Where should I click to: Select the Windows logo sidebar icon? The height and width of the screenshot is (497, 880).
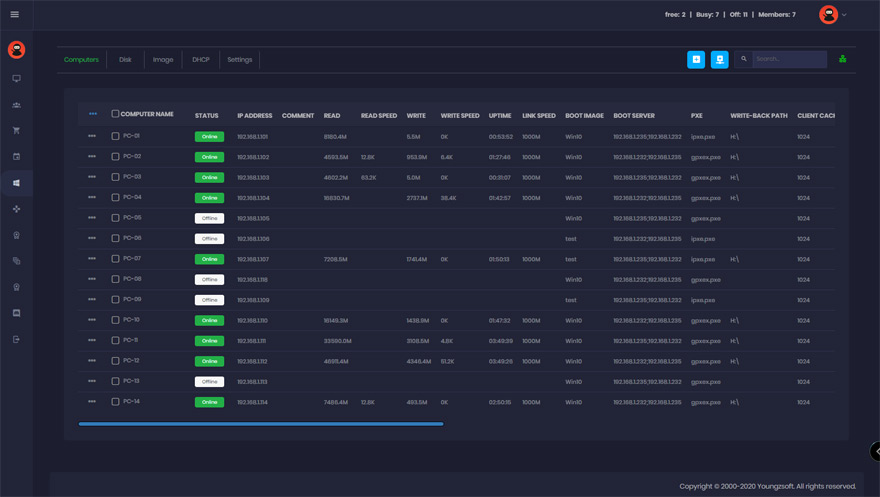pos(16,183)
